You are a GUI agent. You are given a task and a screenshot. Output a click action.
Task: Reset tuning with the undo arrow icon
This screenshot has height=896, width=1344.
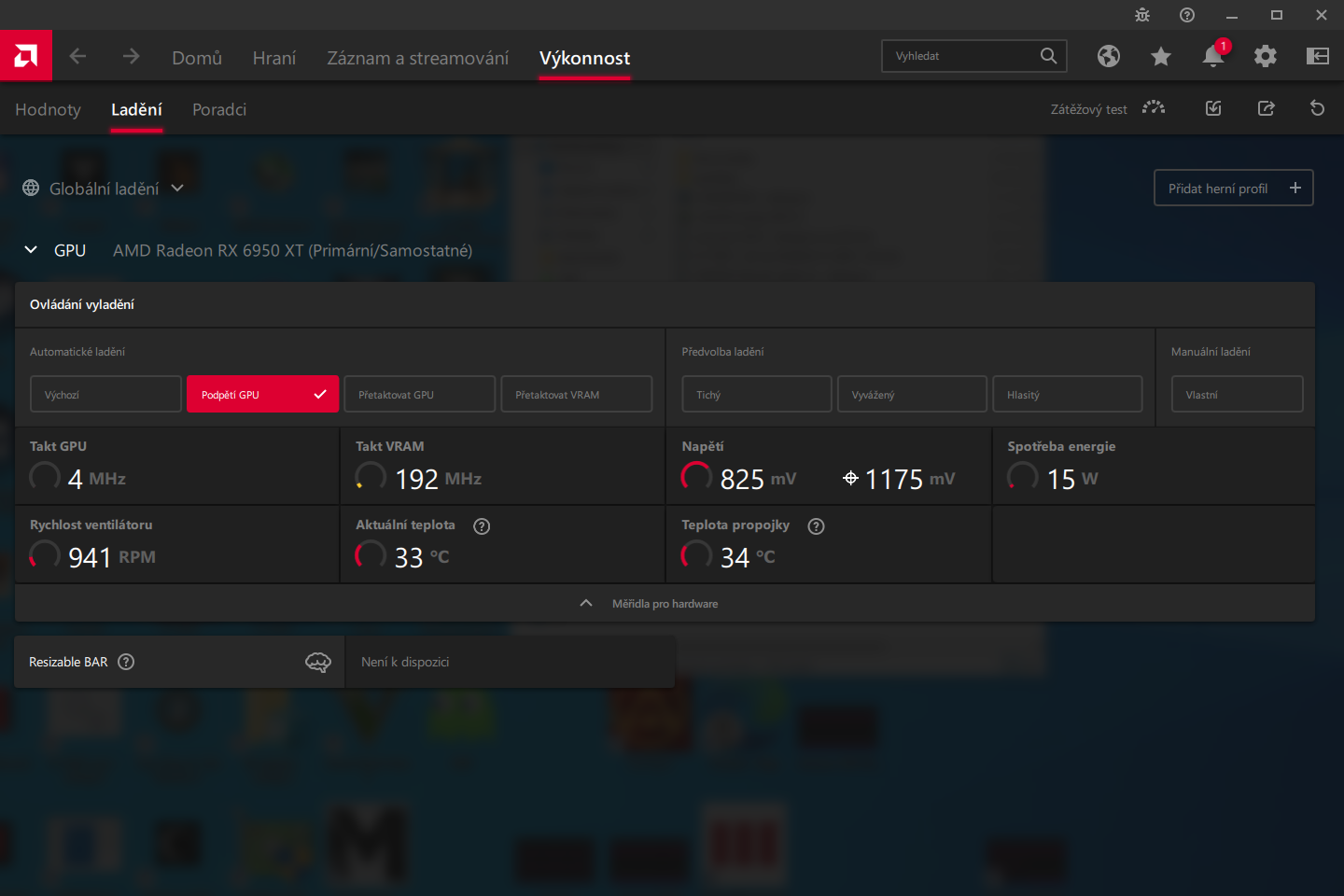click(x=1318, y=108)
